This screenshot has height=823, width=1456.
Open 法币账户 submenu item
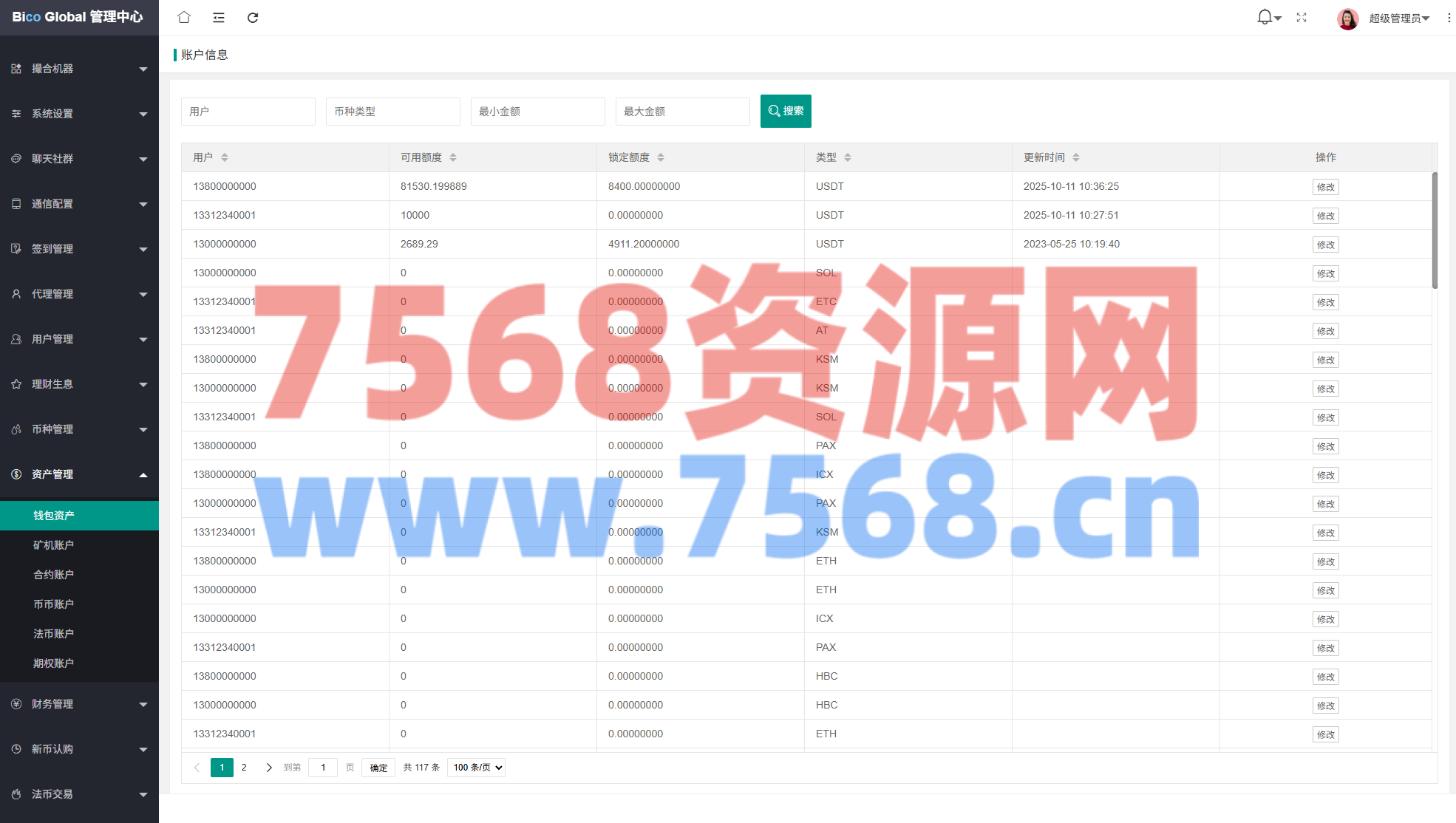53,634
